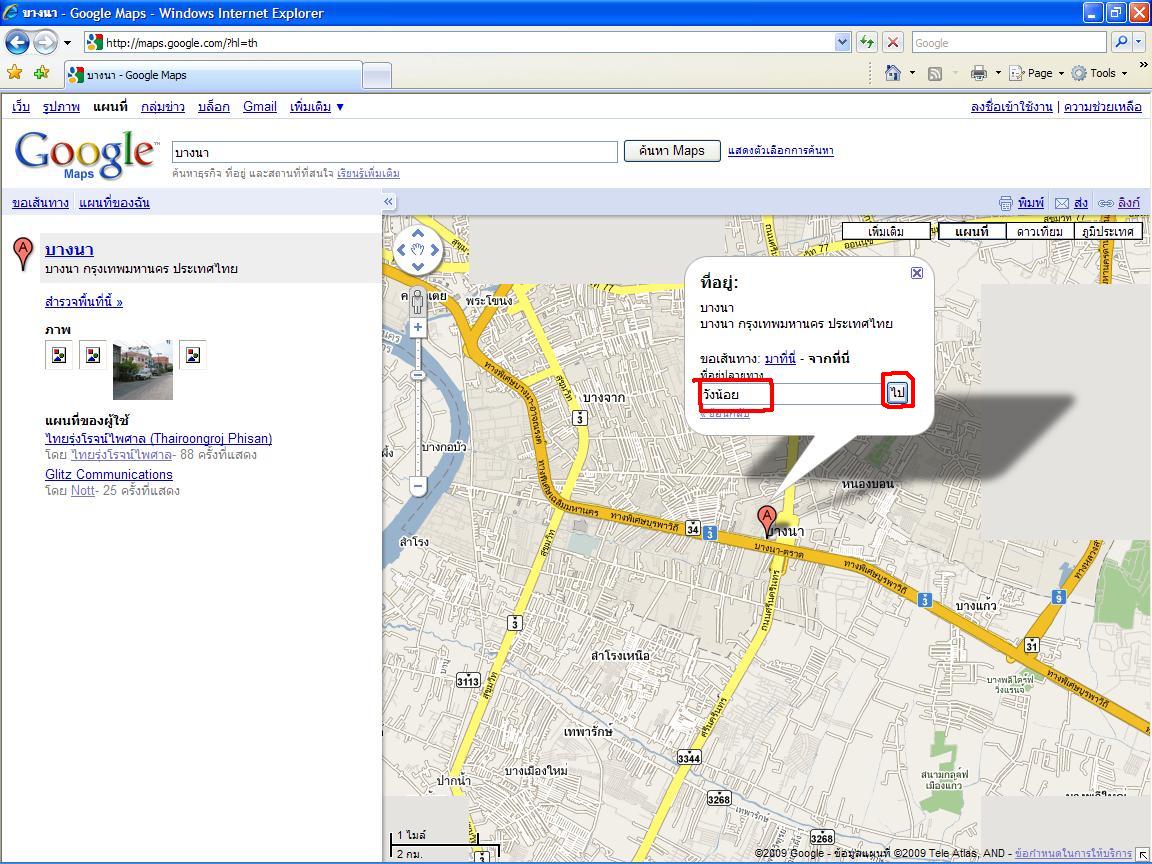Click the ค้นหา Maps button
1152x864 pixels.
click(x=672, y=151)
